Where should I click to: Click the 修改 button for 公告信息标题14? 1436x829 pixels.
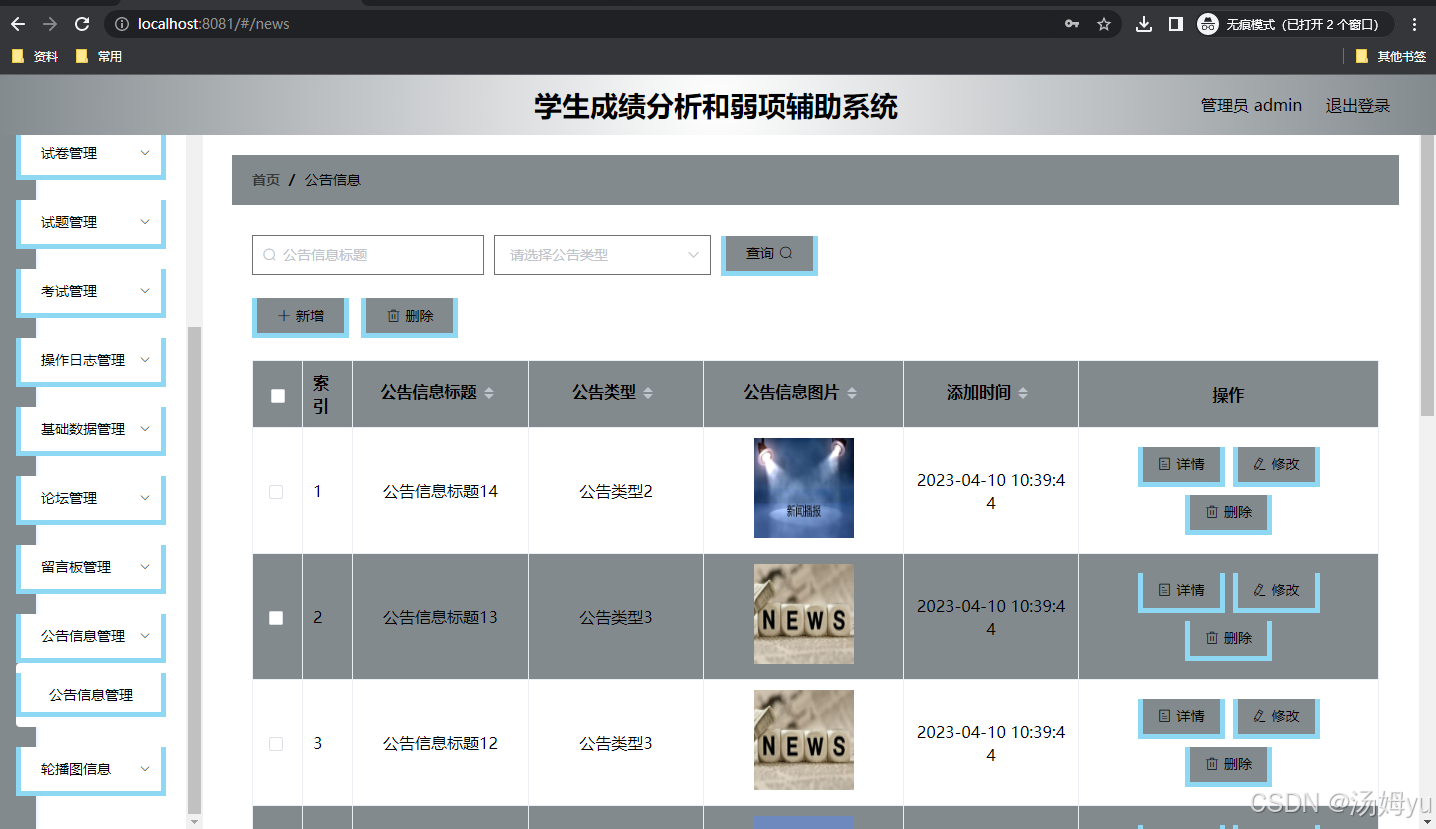tap(1276, 465)
